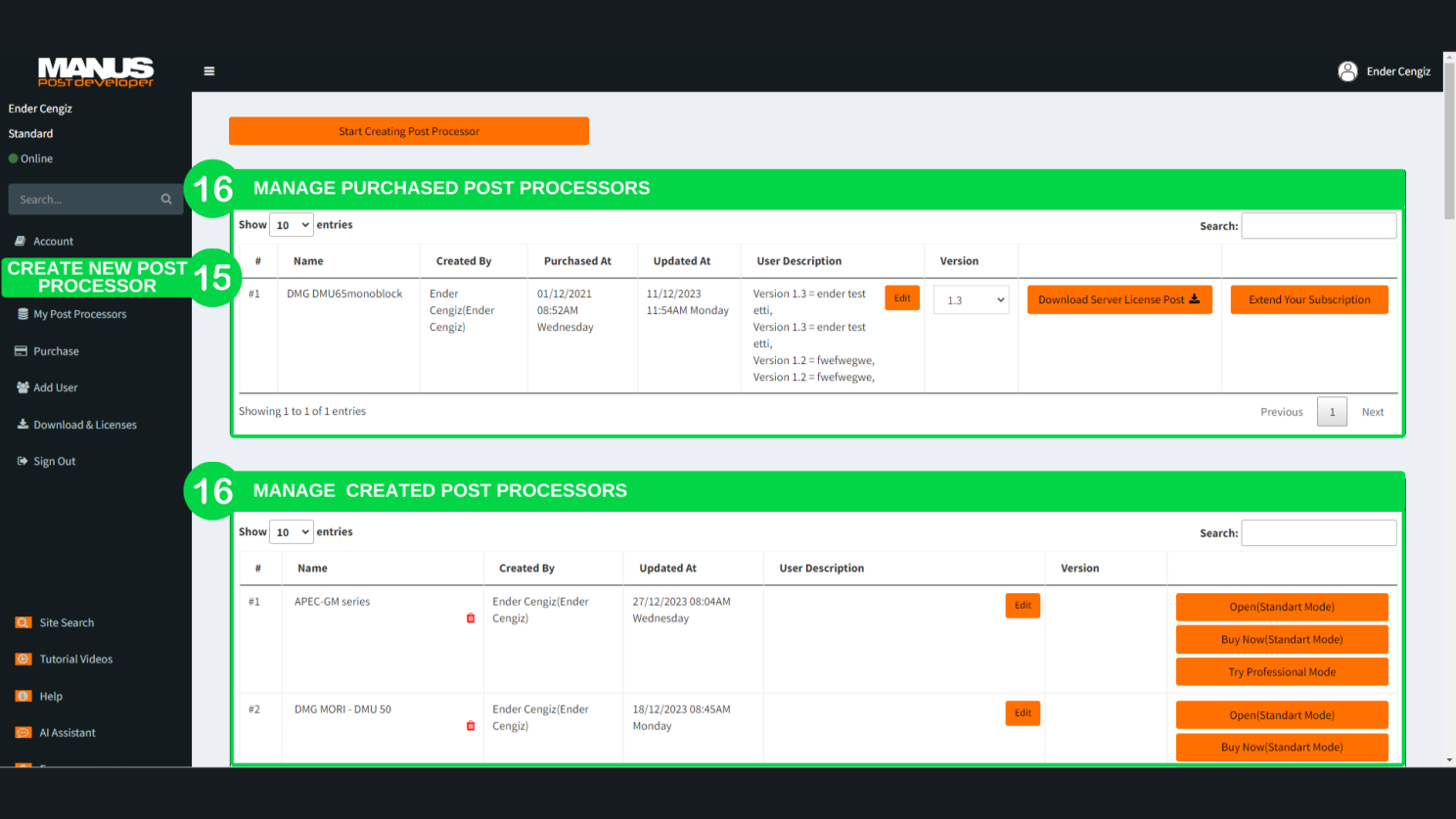
Task: Toggle the hamburger sidebar menu icon
Action: (208, 71)
